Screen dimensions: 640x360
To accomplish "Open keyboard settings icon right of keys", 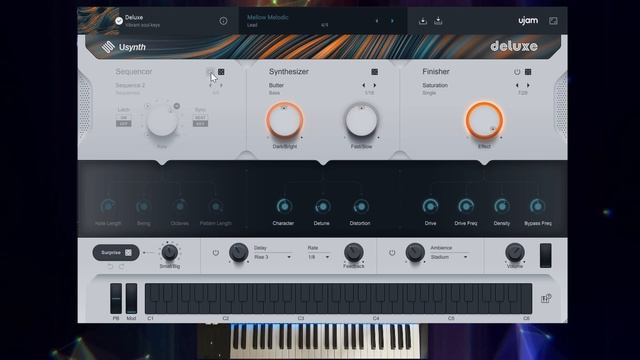I will tap(546, 298).
